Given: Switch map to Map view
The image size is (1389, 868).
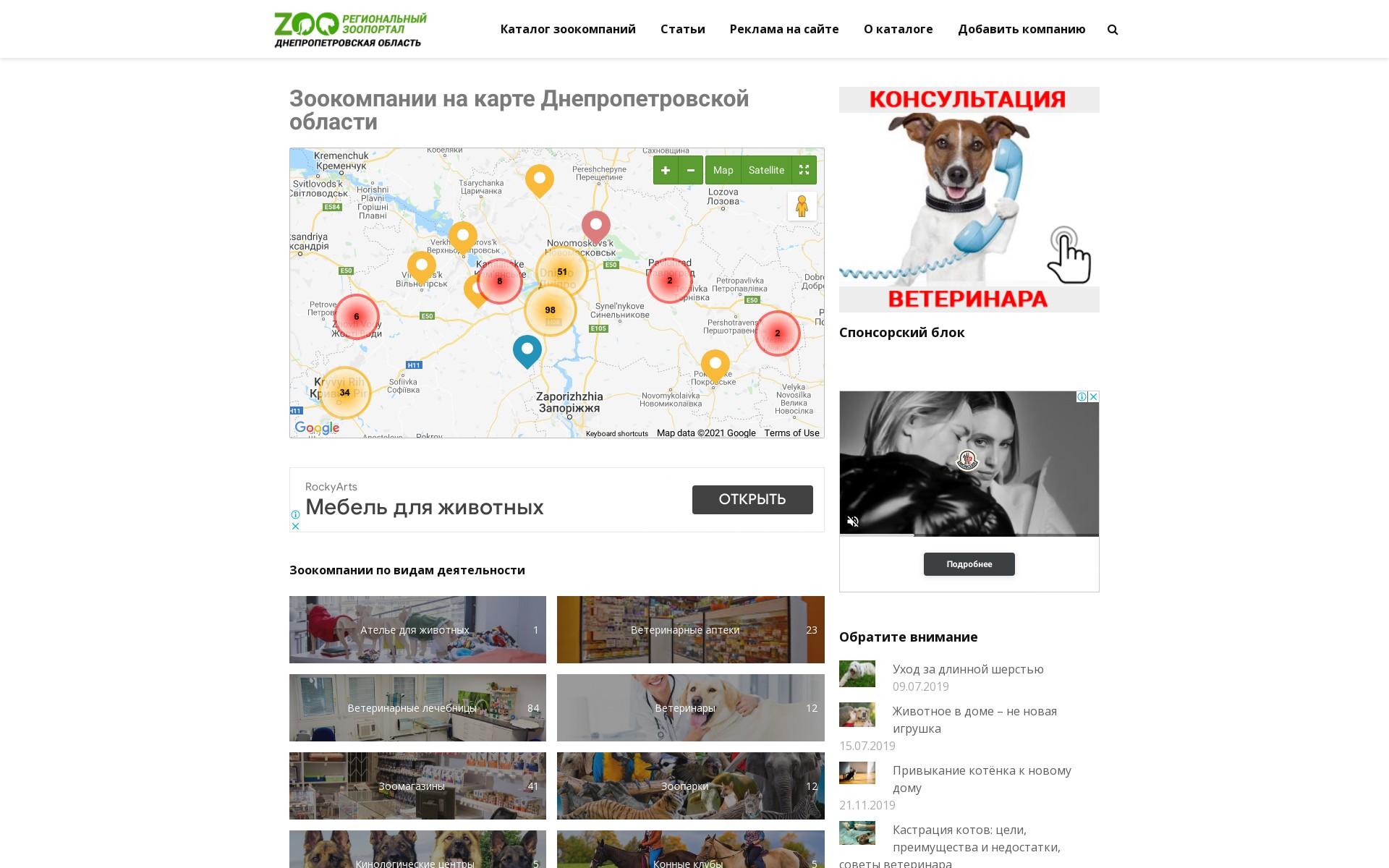Looking at the screenshot, I should pyautogui.click(x=723, y=170).
